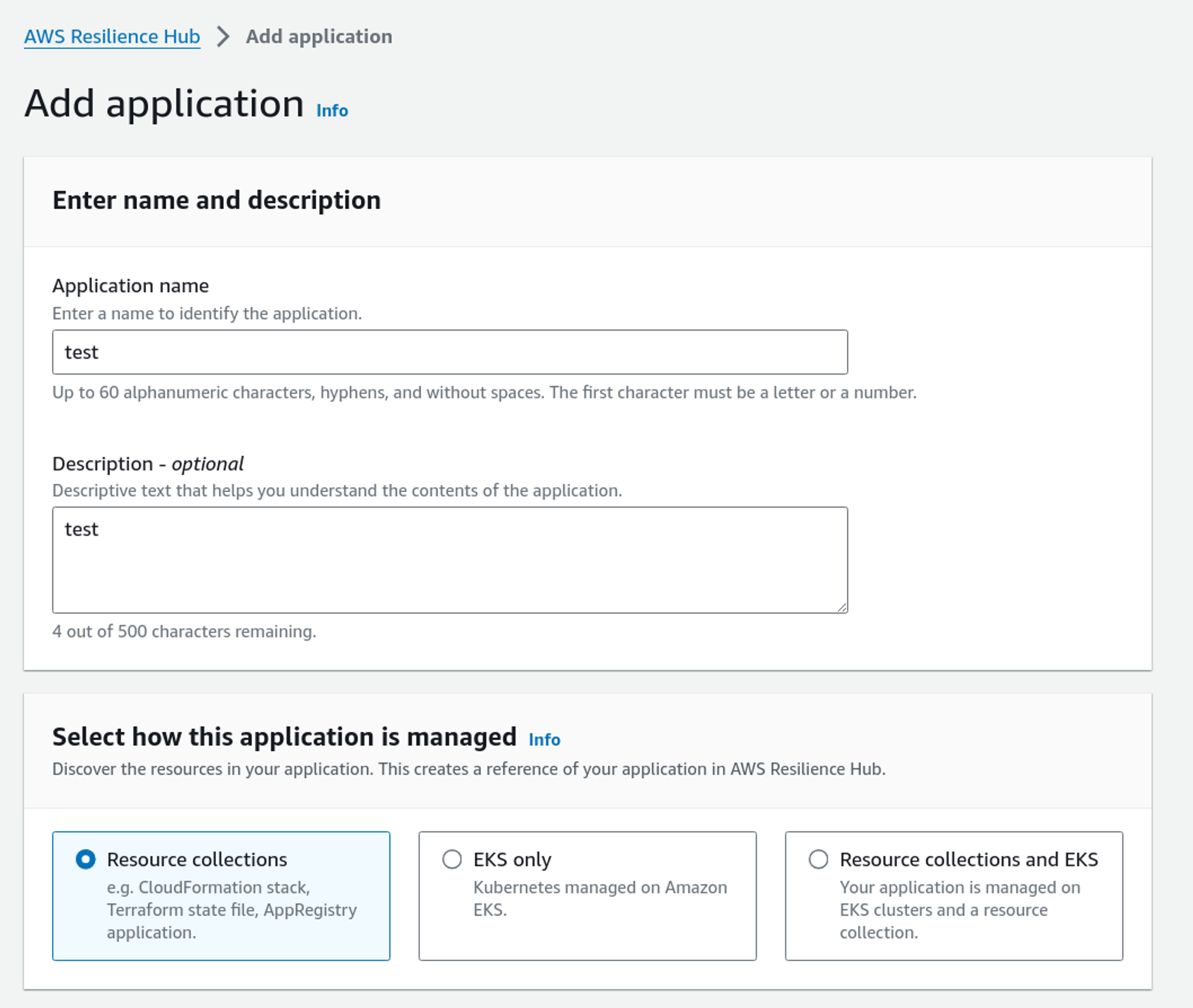Click the breadcrumb chevron separator icon
Screen dimensions: 1193x1008
coord(223,37)
